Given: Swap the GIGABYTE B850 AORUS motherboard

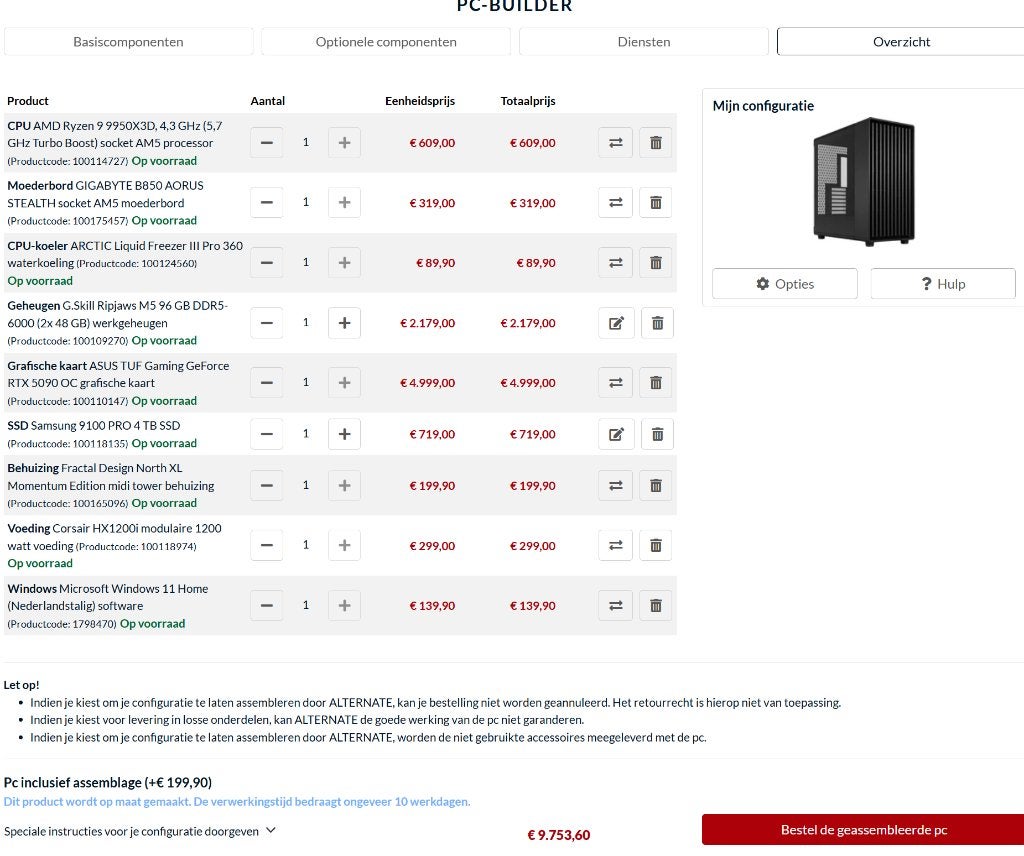Looking at the screenshot, I should (615, 202).
